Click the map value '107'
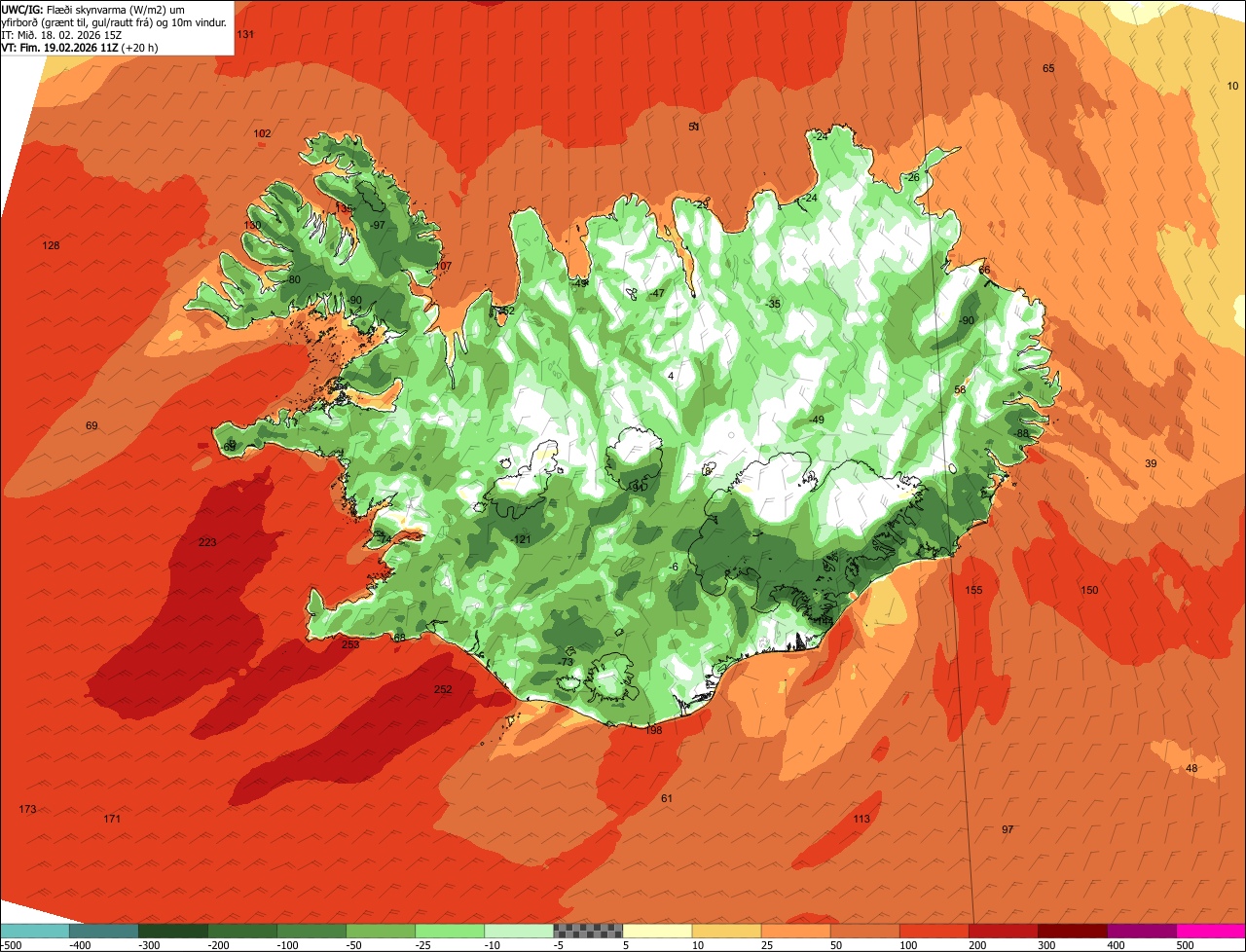The height and width of the screenshot is (952, 1246). tap(443, 266)
